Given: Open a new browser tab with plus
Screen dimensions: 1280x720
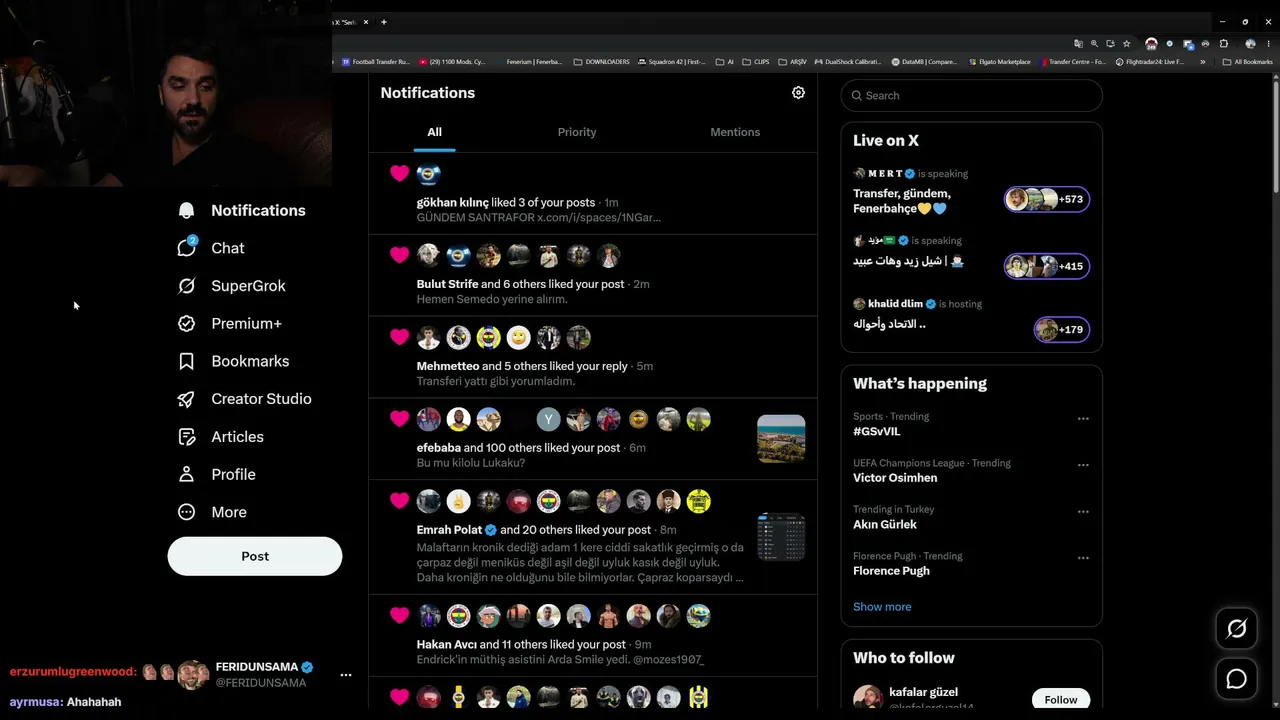Looking at the screenshot, I should [384, 22].
